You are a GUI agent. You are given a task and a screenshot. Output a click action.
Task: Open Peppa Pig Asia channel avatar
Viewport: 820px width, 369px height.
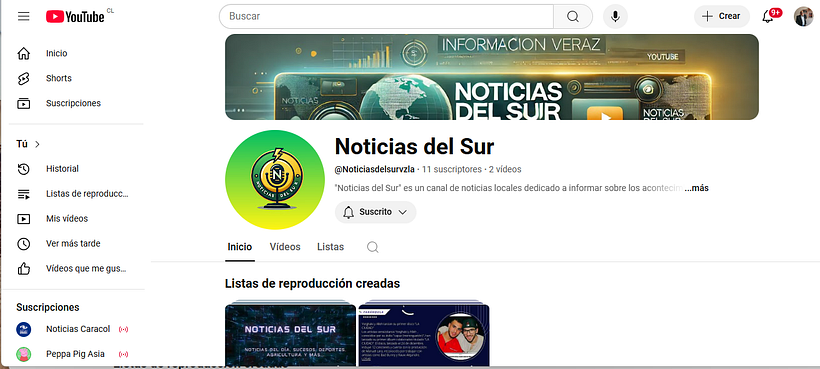pyautogui.click(x=24, y=354)
